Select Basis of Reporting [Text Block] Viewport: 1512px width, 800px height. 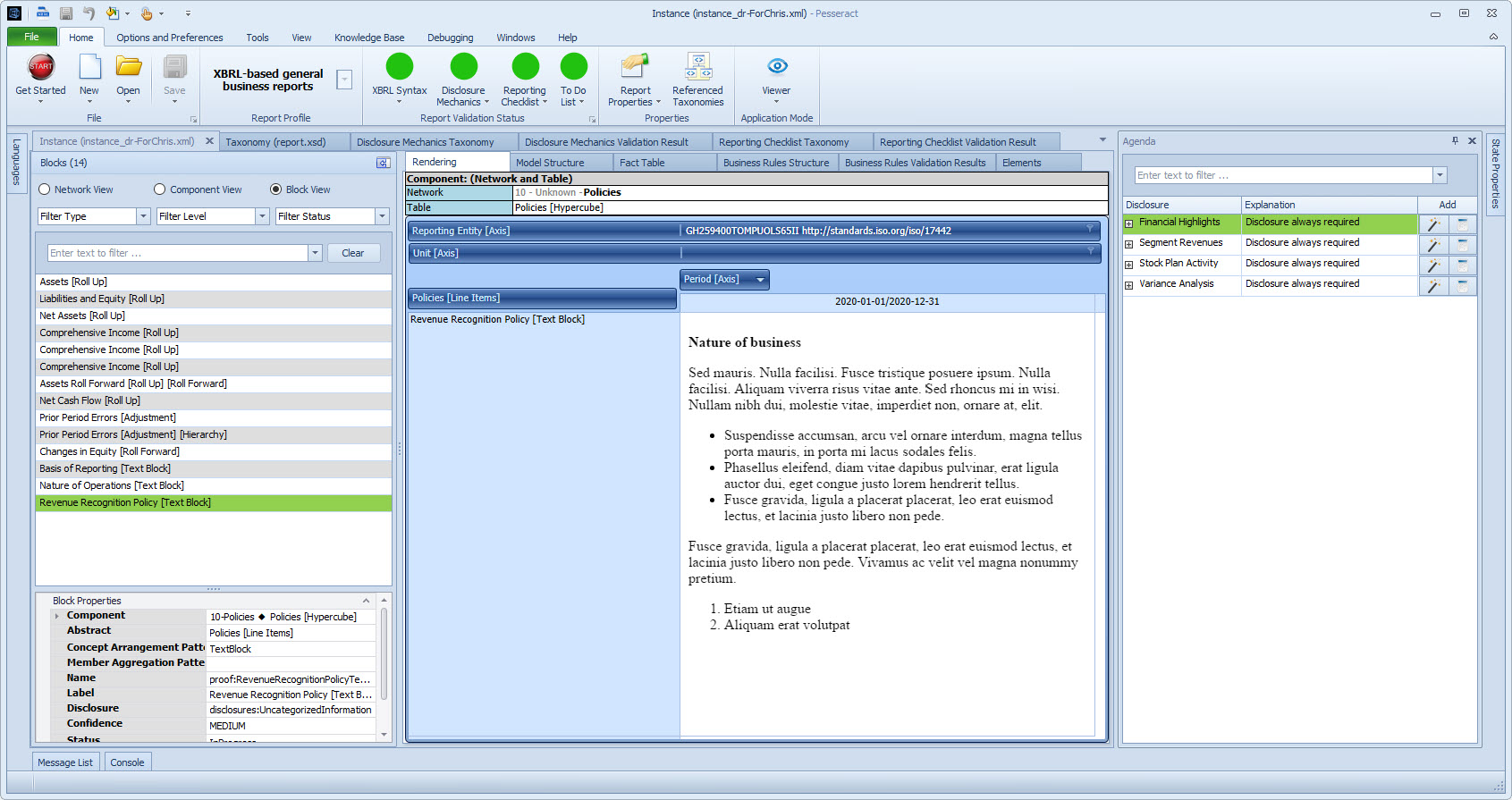(213, 468)
